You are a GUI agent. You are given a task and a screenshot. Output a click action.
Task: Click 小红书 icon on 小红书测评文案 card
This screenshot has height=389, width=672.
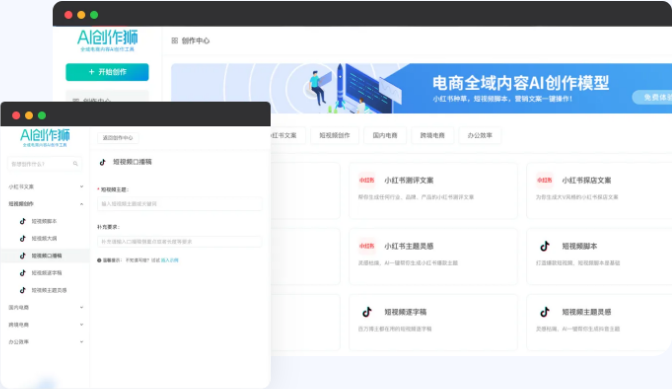tap(367, 180)
